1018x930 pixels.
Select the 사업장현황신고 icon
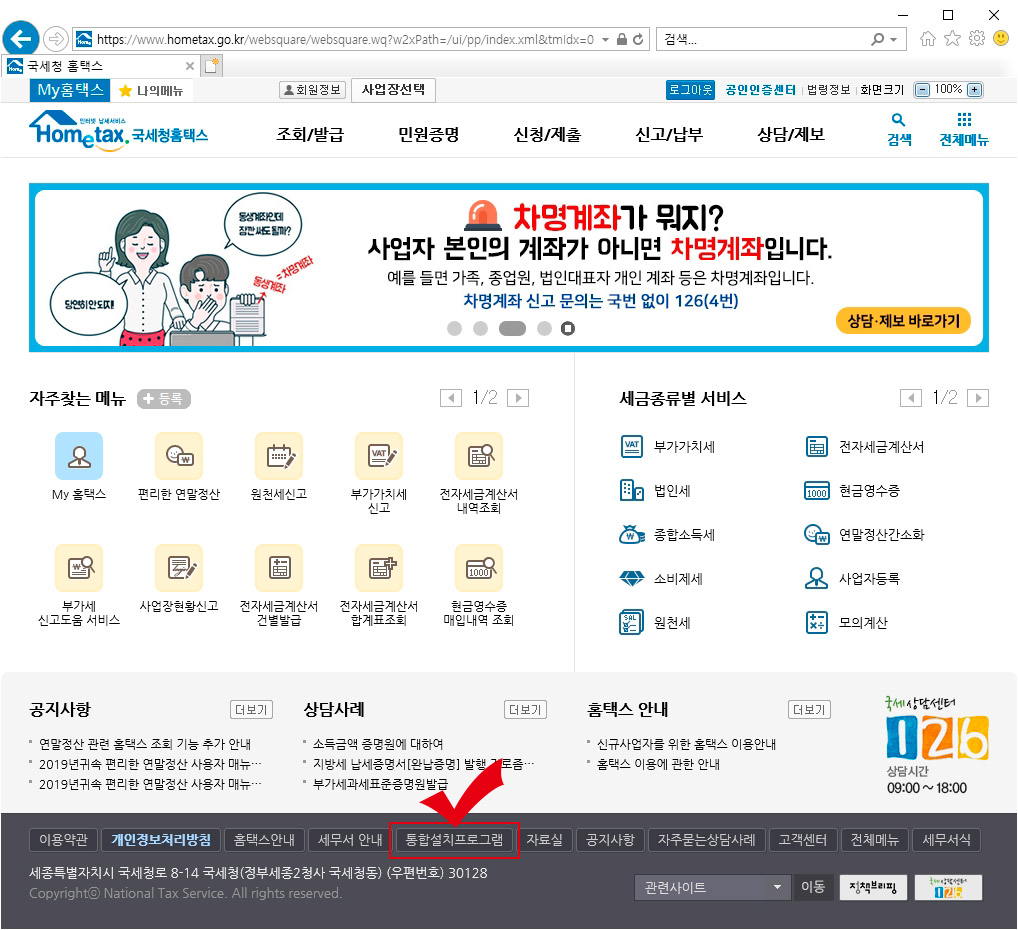tap(179, 567)
